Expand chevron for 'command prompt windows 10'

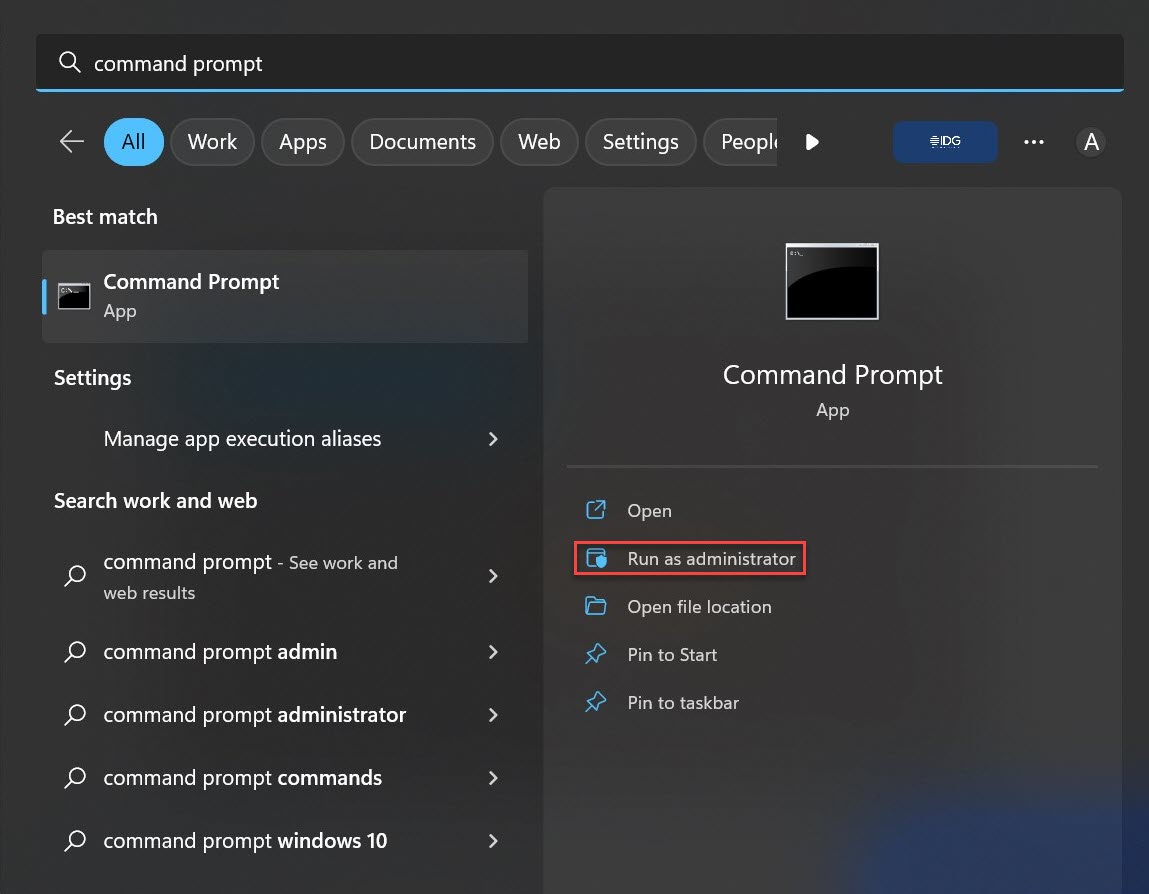pyautogui.click(x=493, y=841)
